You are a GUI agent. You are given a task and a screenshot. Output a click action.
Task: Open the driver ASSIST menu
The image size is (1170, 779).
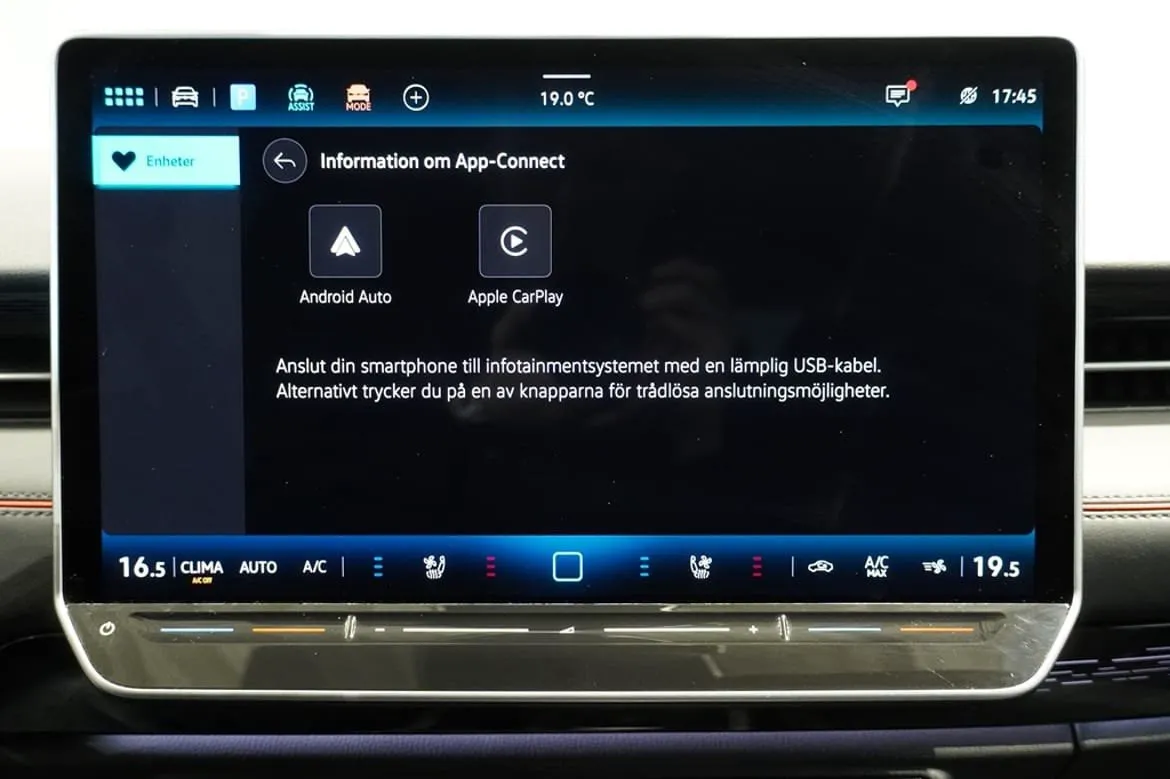coord(301,98)
